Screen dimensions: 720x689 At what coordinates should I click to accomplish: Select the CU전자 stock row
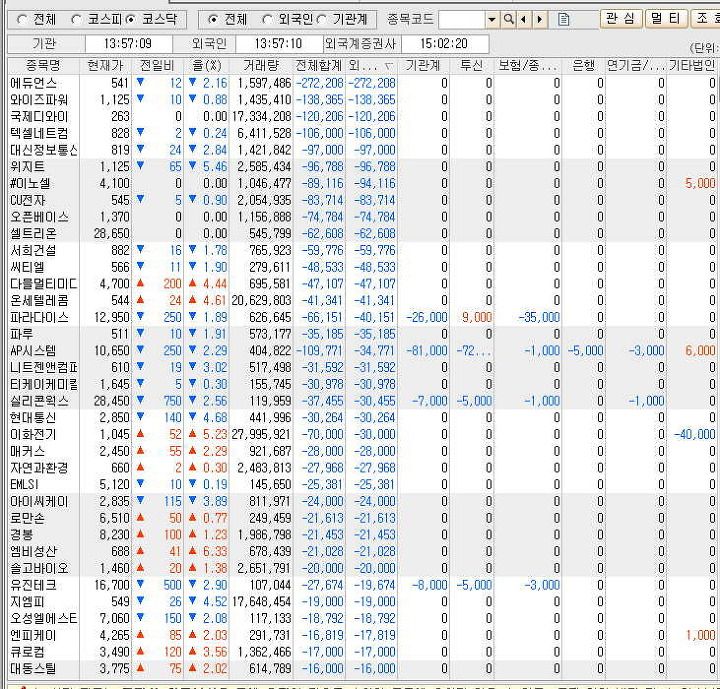(363, 200)
